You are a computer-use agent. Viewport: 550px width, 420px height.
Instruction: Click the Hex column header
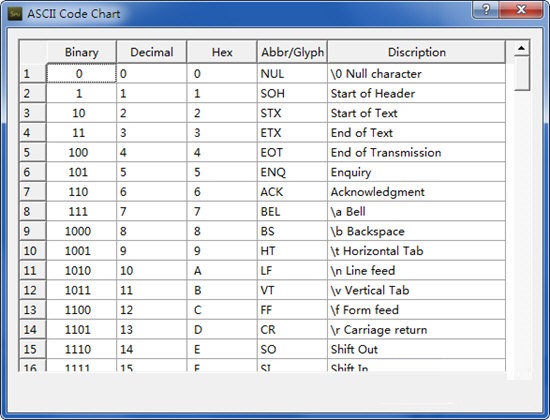click(x=222, y=52)
